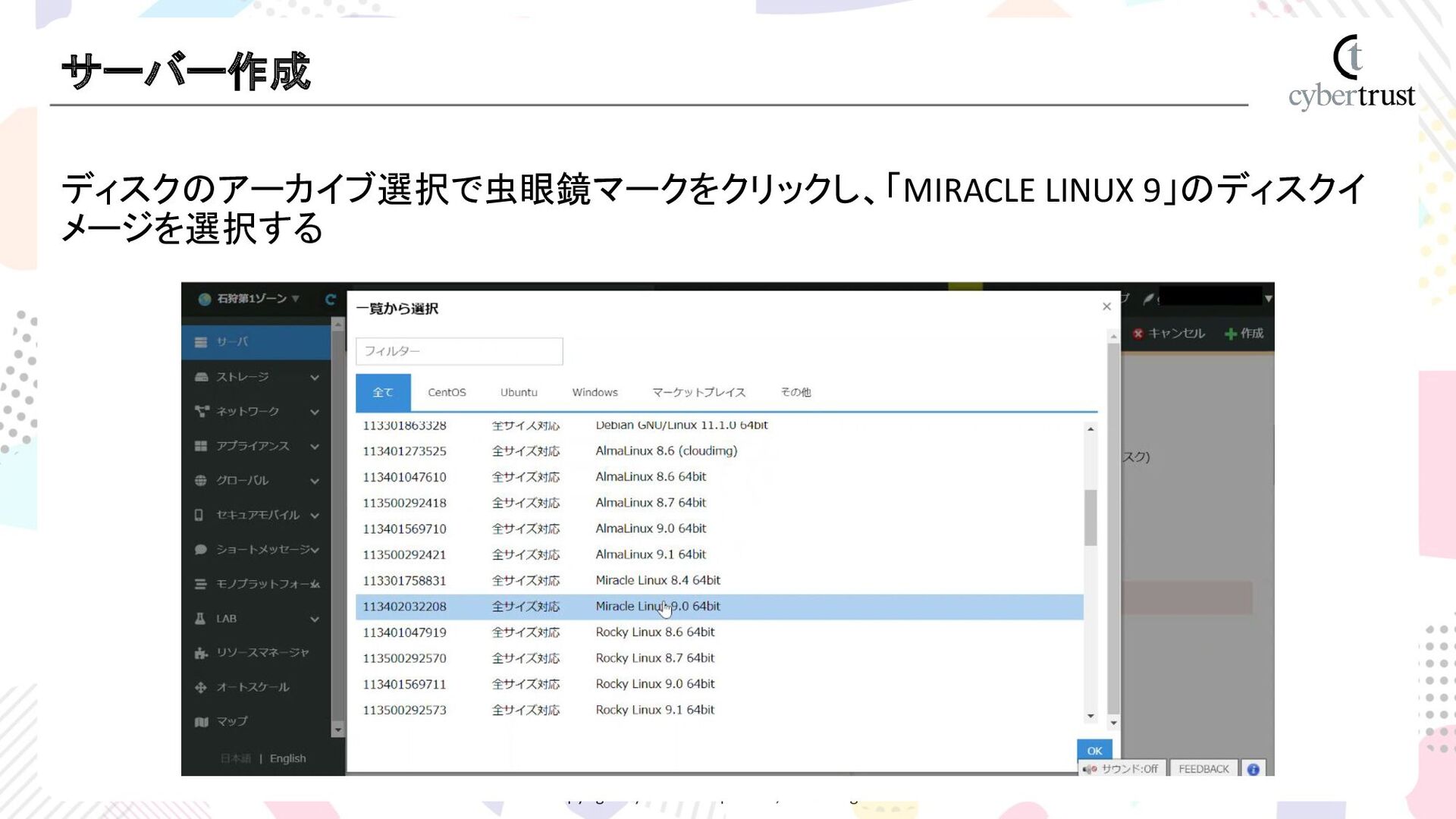Select the マーケットプレイス tab
This screenshot has width=1456, height=819.
point(699,392)
